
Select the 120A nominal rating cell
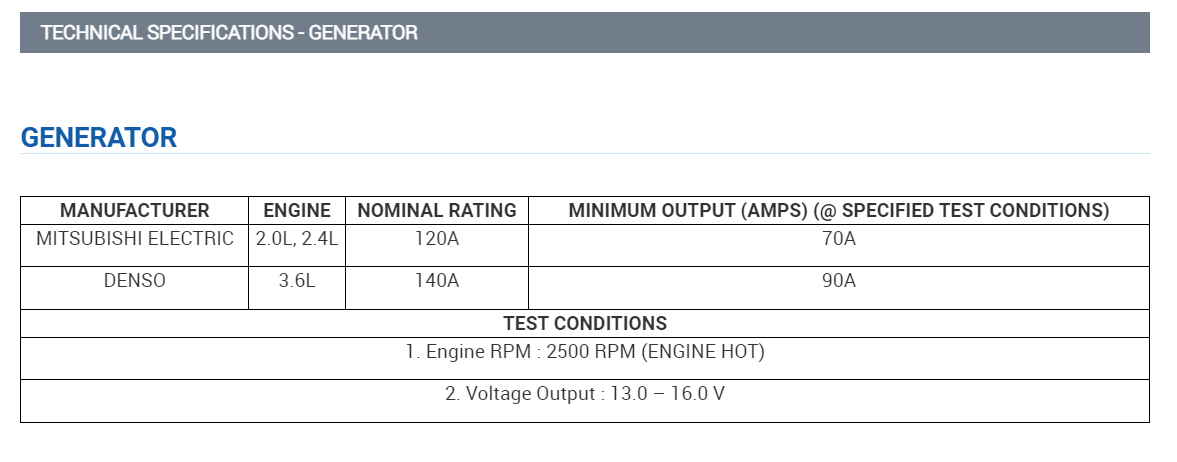tap(437, 239)
